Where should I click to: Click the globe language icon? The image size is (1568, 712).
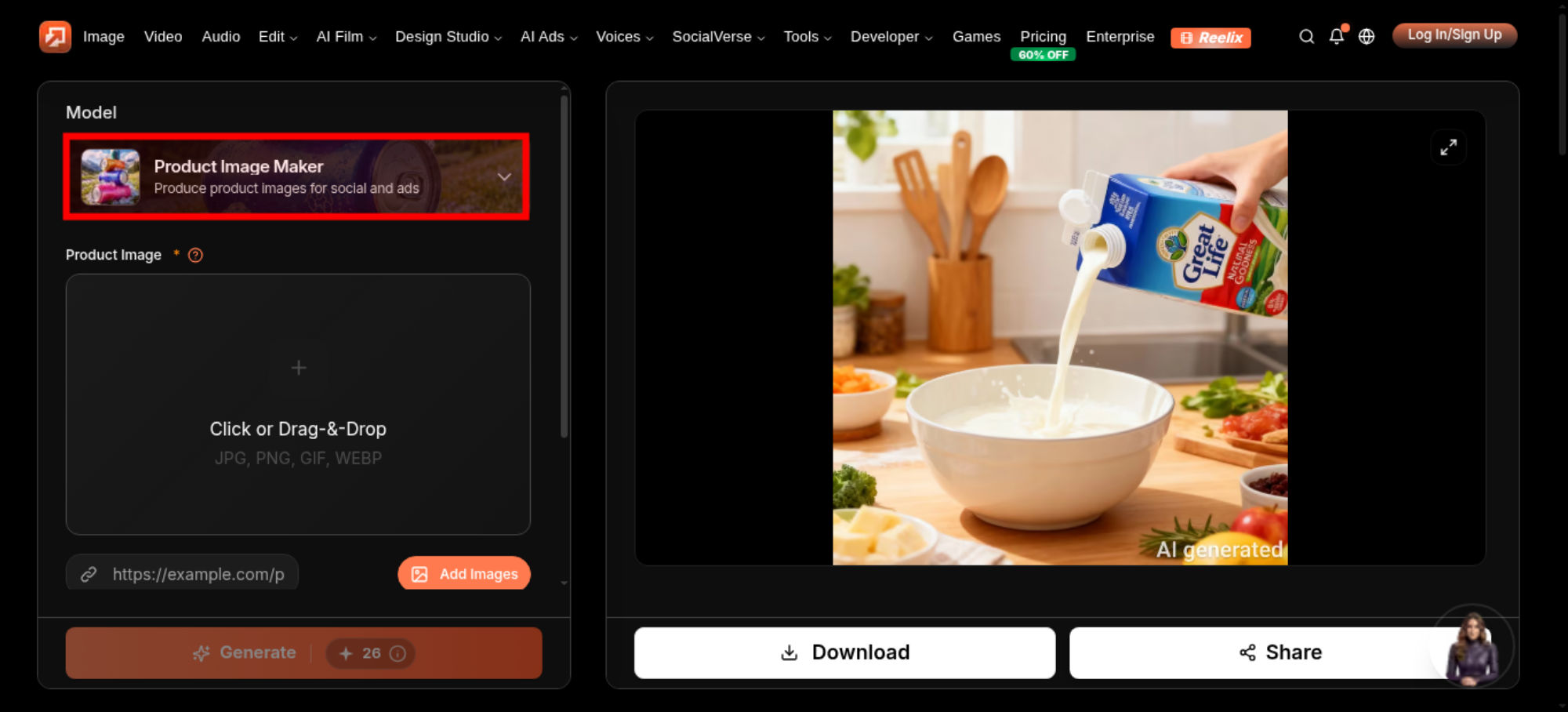tap(1367, 36)
